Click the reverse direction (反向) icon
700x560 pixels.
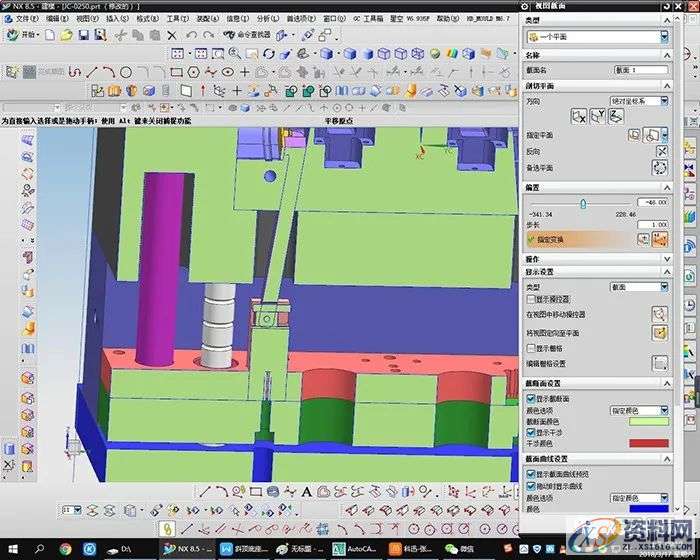661,150
